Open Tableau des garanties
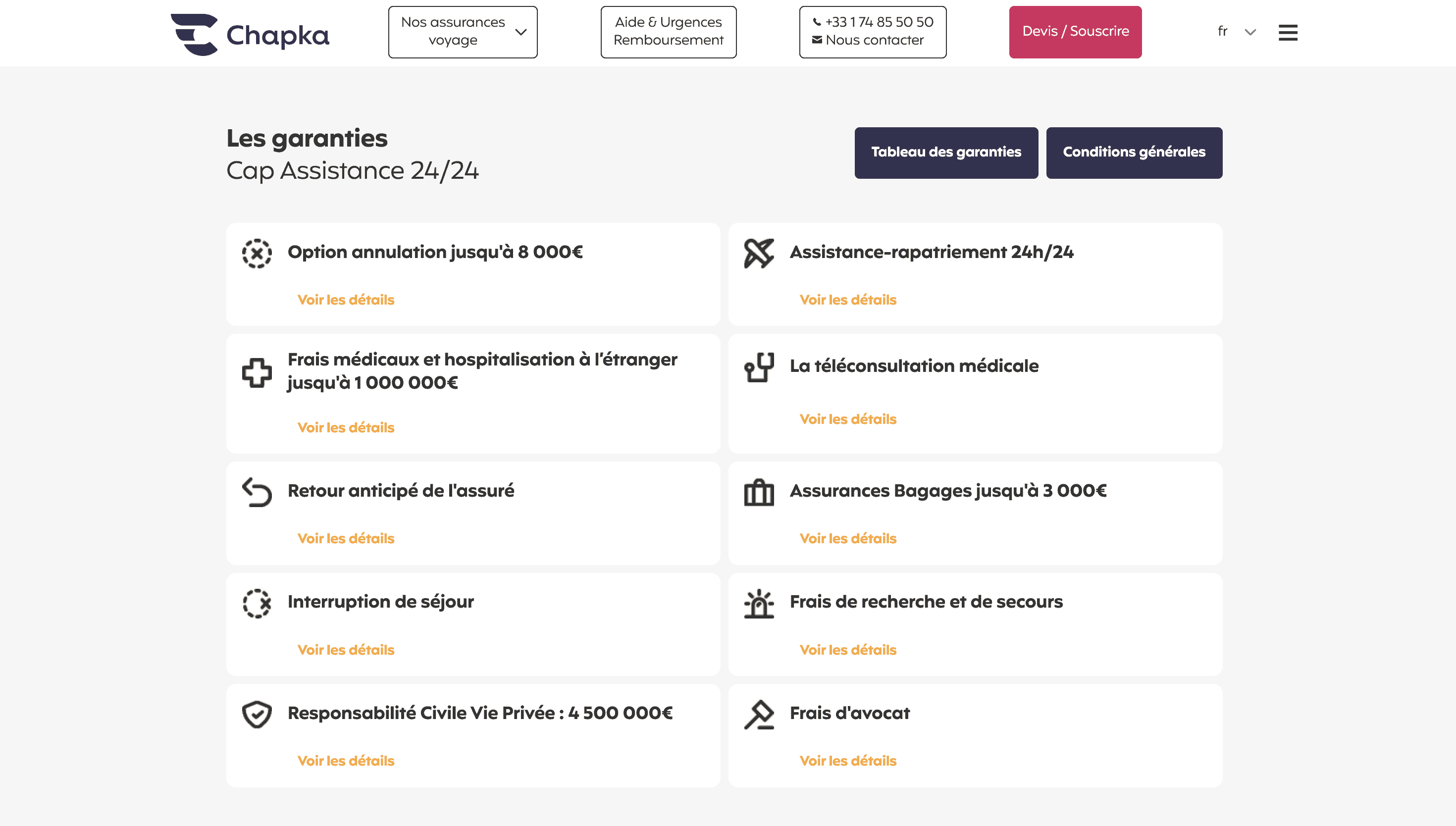The width and height of the screenshot is (1456, 826). pyautogui.click(x=946, y=152)
